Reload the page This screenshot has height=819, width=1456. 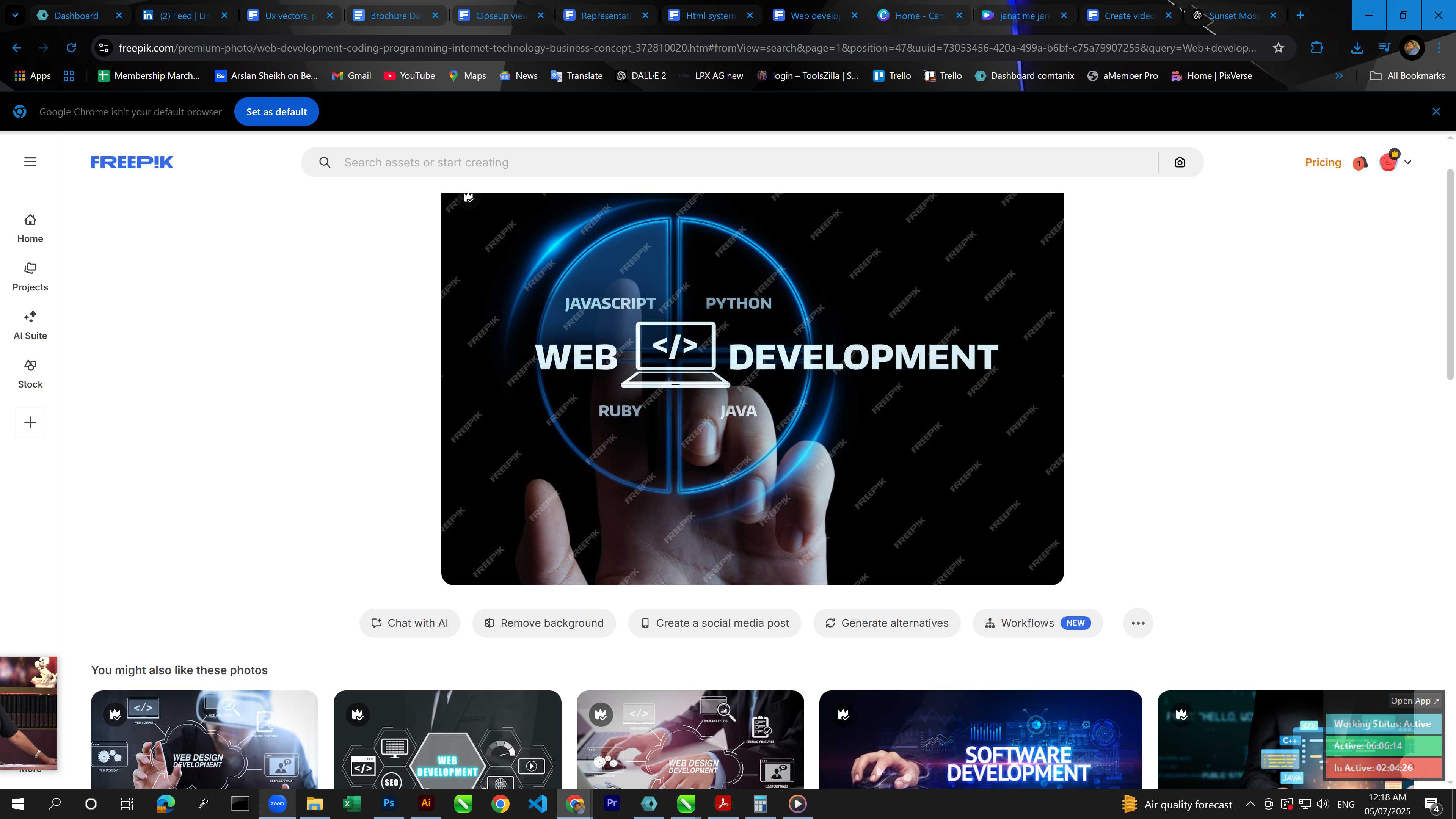71,48
